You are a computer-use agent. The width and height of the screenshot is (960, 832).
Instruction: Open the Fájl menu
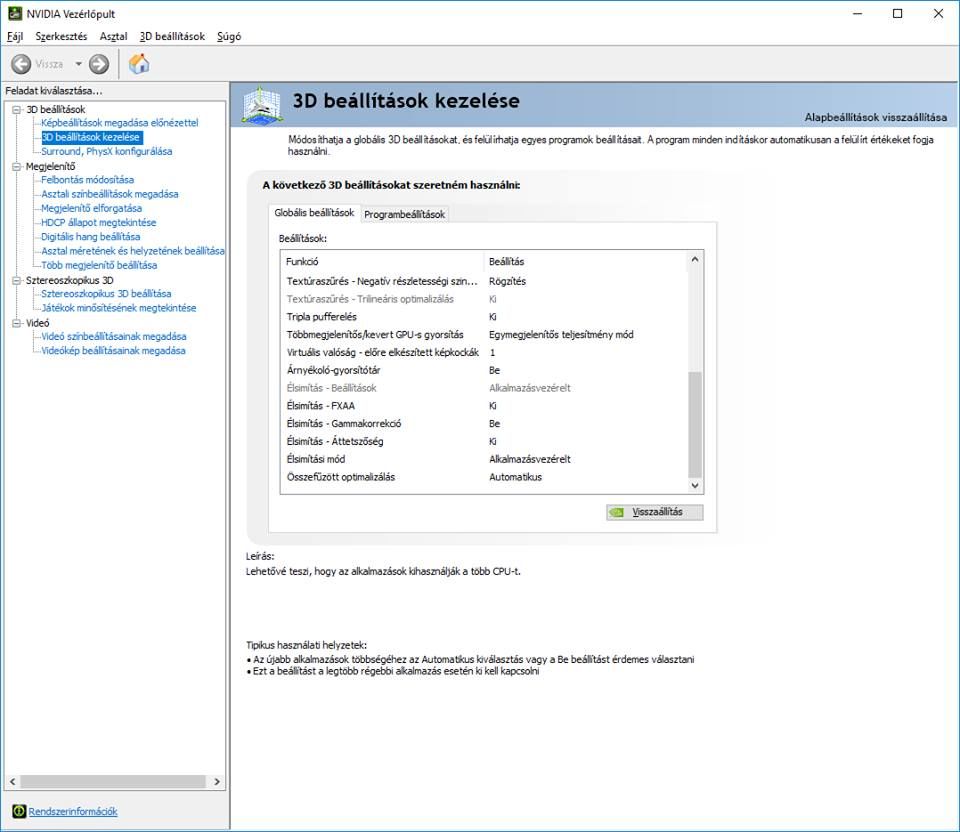point(15,36)
